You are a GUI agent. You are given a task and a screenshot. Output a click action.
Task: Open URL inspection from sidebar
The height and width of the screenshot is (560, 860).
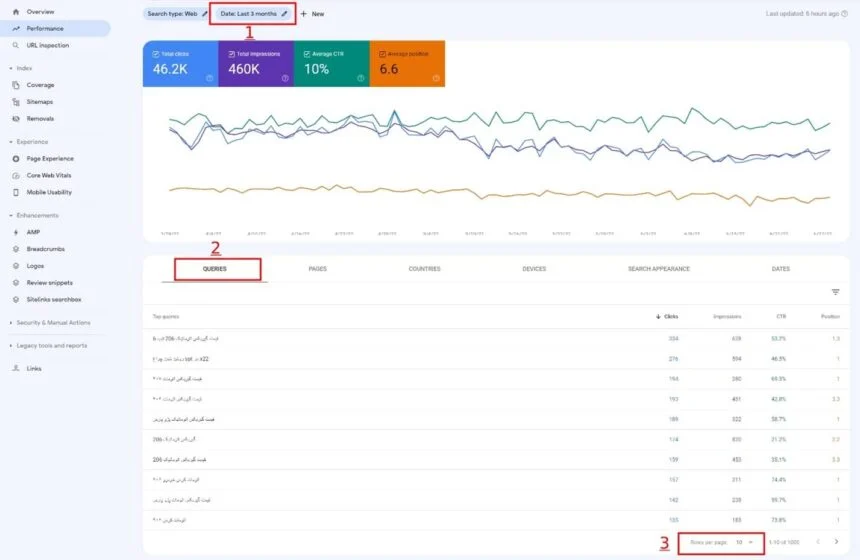click(48, 46)
